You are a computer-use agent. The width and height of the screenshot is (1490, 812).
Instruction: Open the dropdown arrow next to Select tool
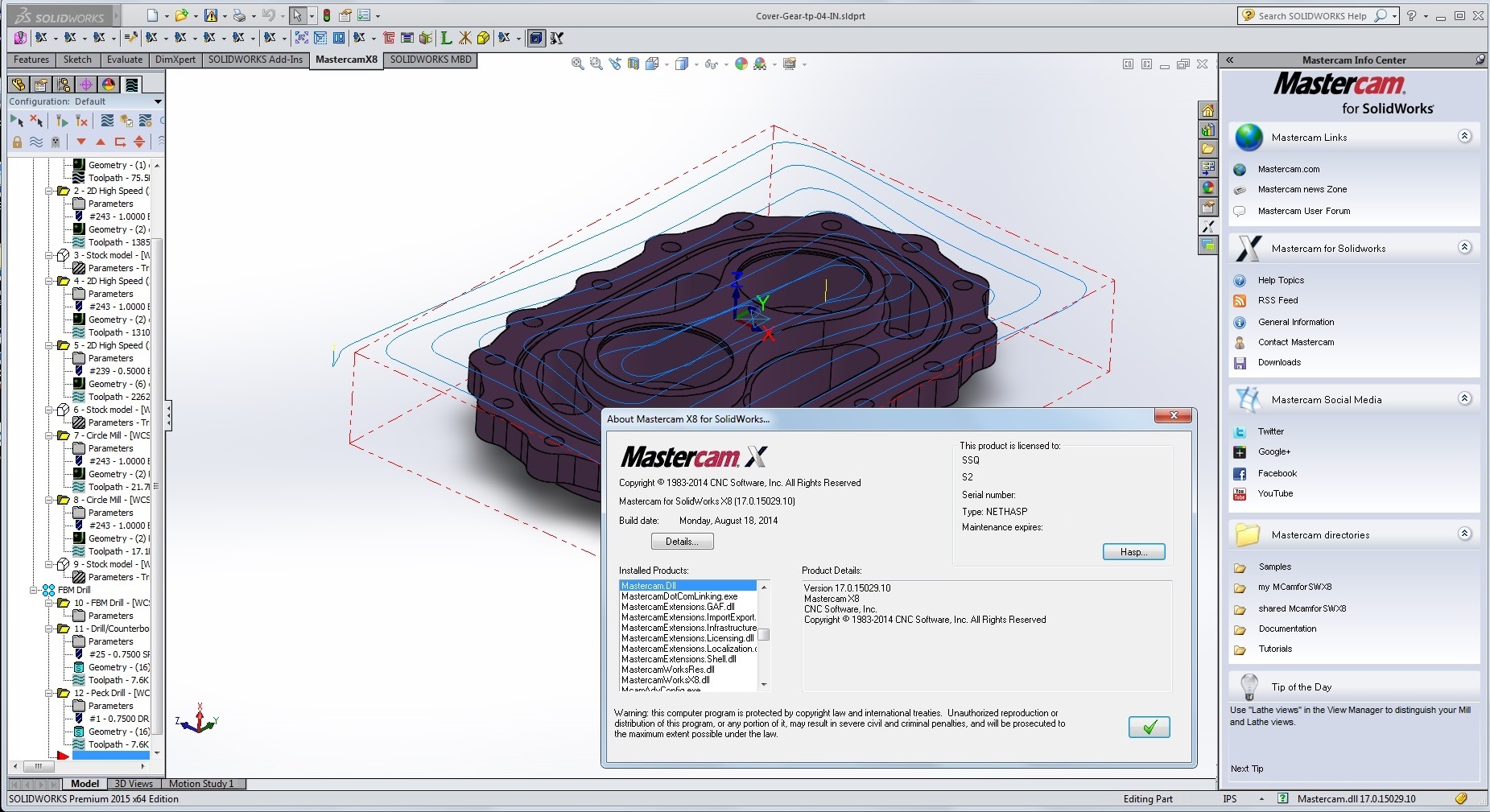click(x=312, y=16)
